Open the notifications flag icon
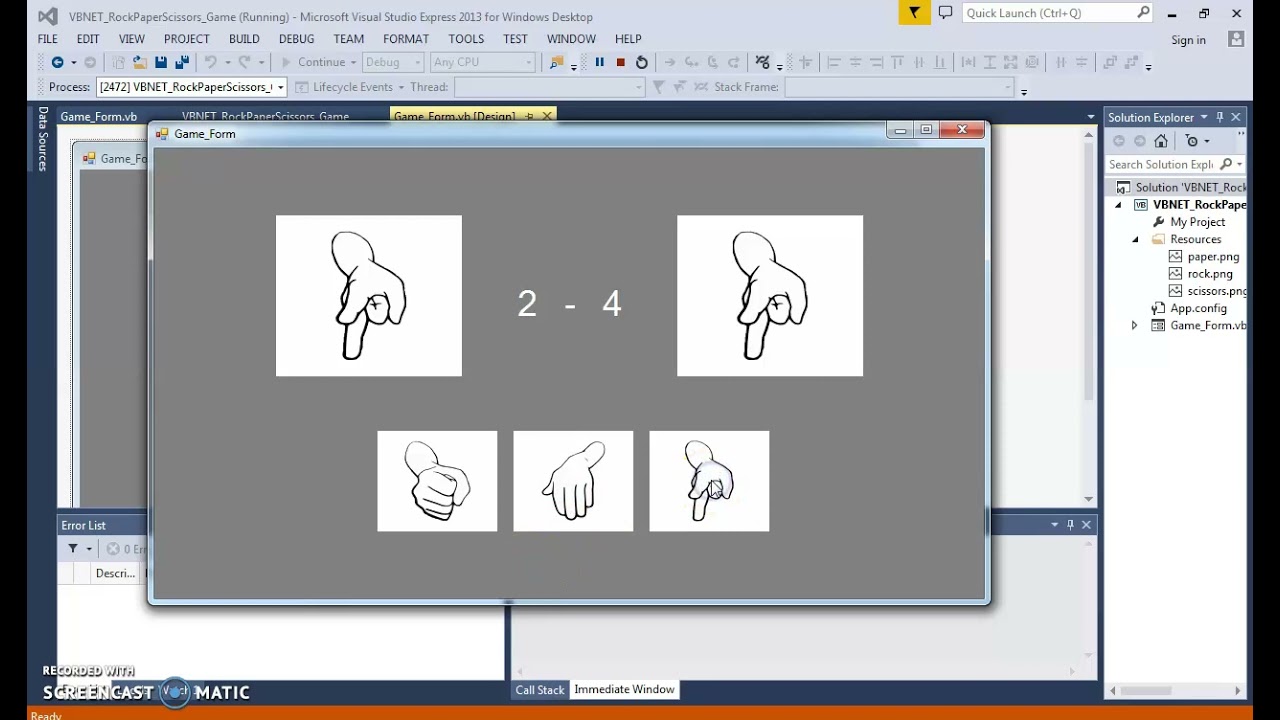The height and width of the screenshot is (720, 1280). click(x=914, y=13)
